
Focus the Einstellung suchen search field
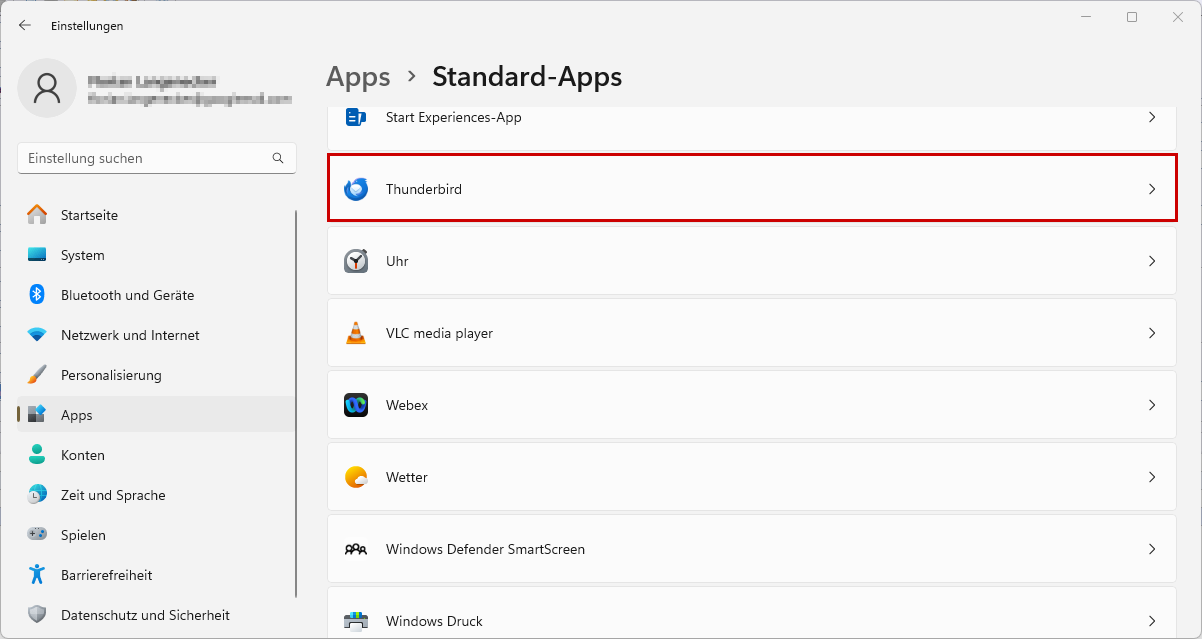pyautogui.click(x=157, y=158)
